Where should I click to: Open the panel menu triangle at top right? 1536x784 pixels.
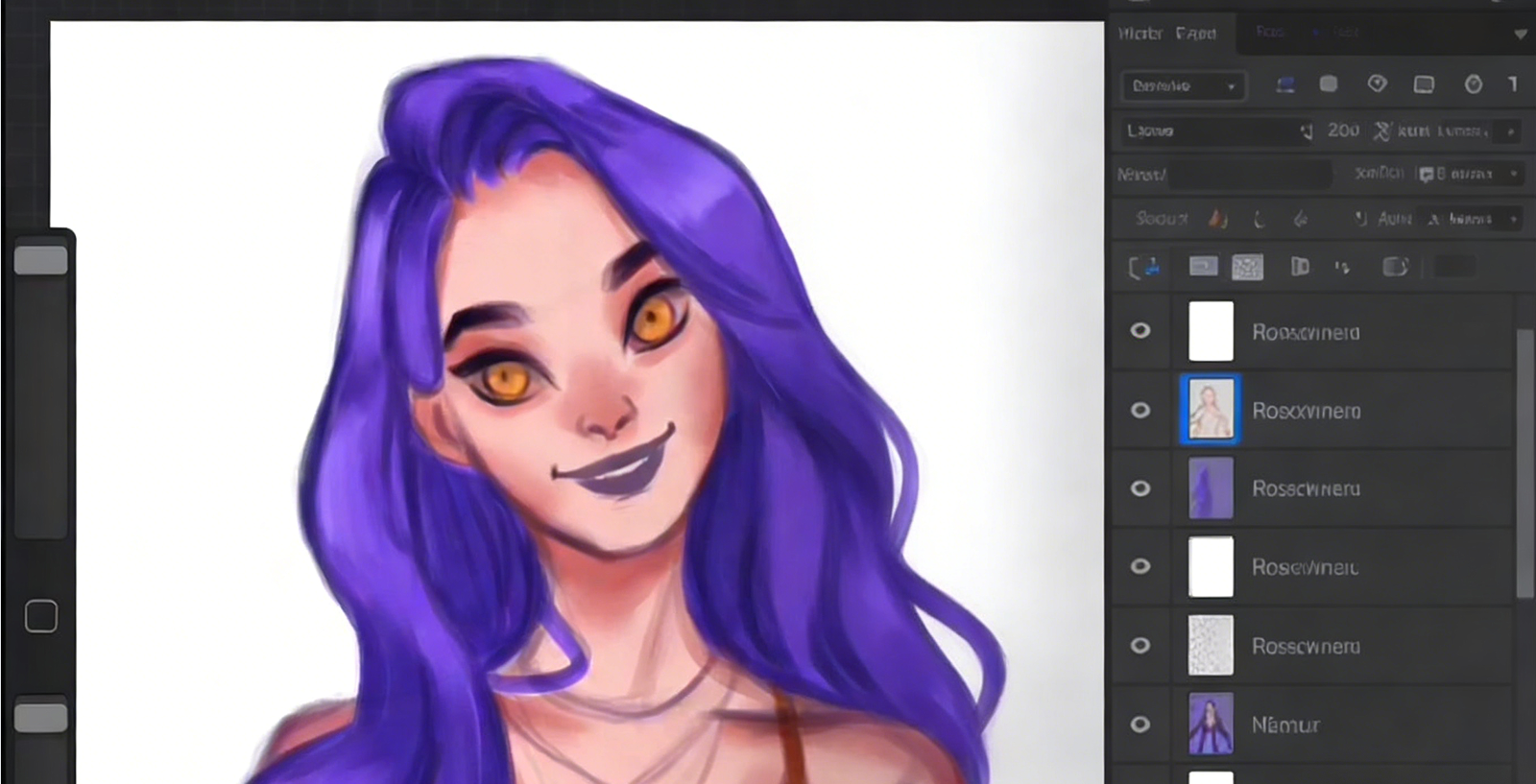(1520, 34)
